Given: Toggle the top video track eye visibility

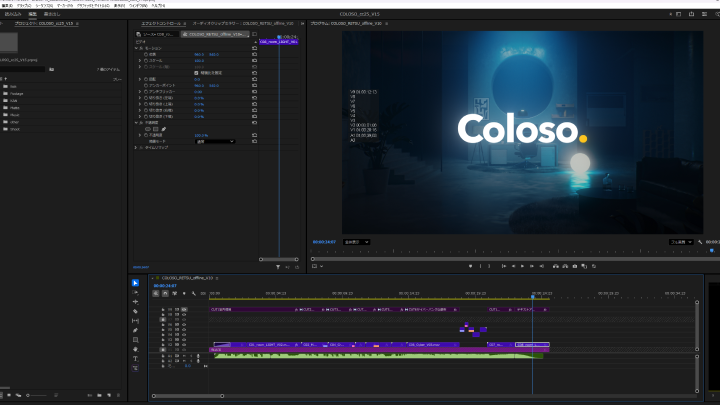Looking at the screenshot, I should pos(184,310).
